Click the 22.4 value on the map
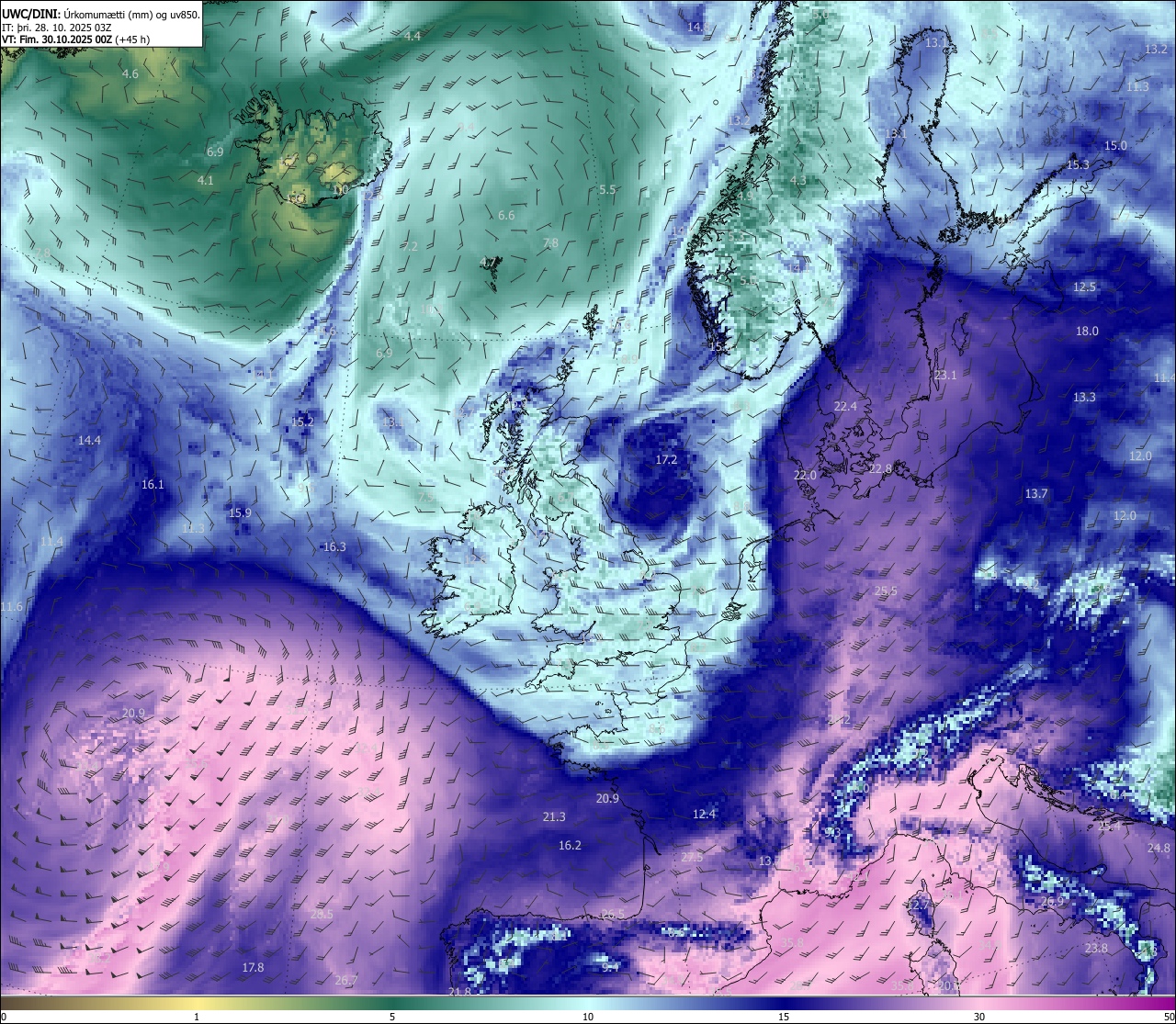This screenshot has width=1176, height=1024. pos(845,406)
